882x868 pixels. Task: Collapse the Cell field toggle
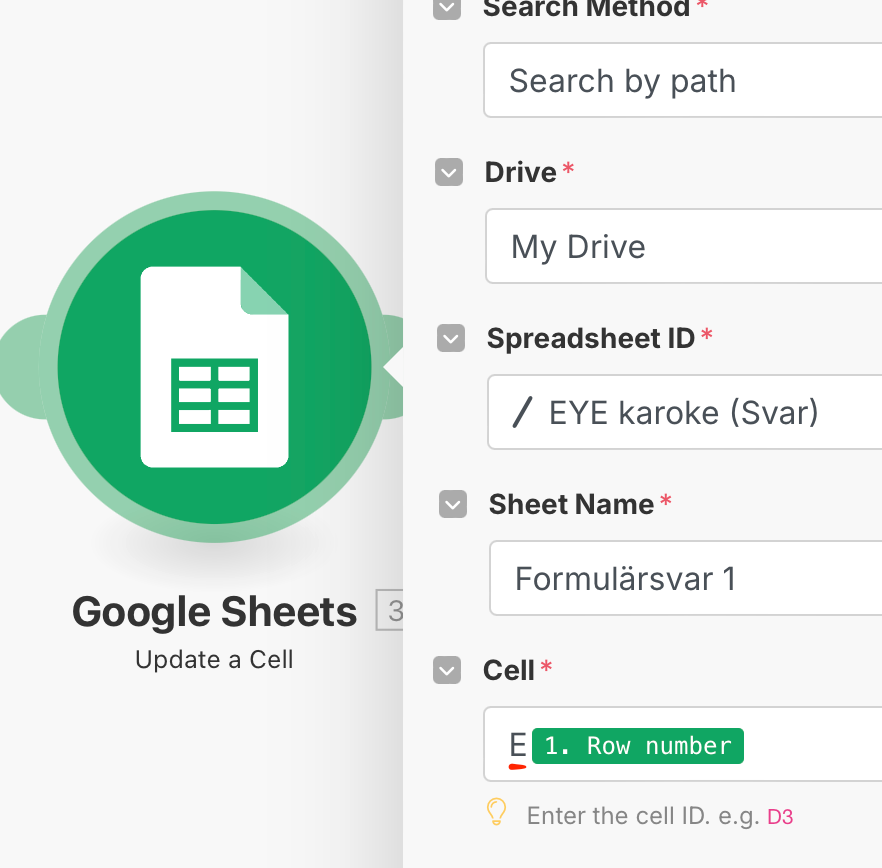coord(447,670)
